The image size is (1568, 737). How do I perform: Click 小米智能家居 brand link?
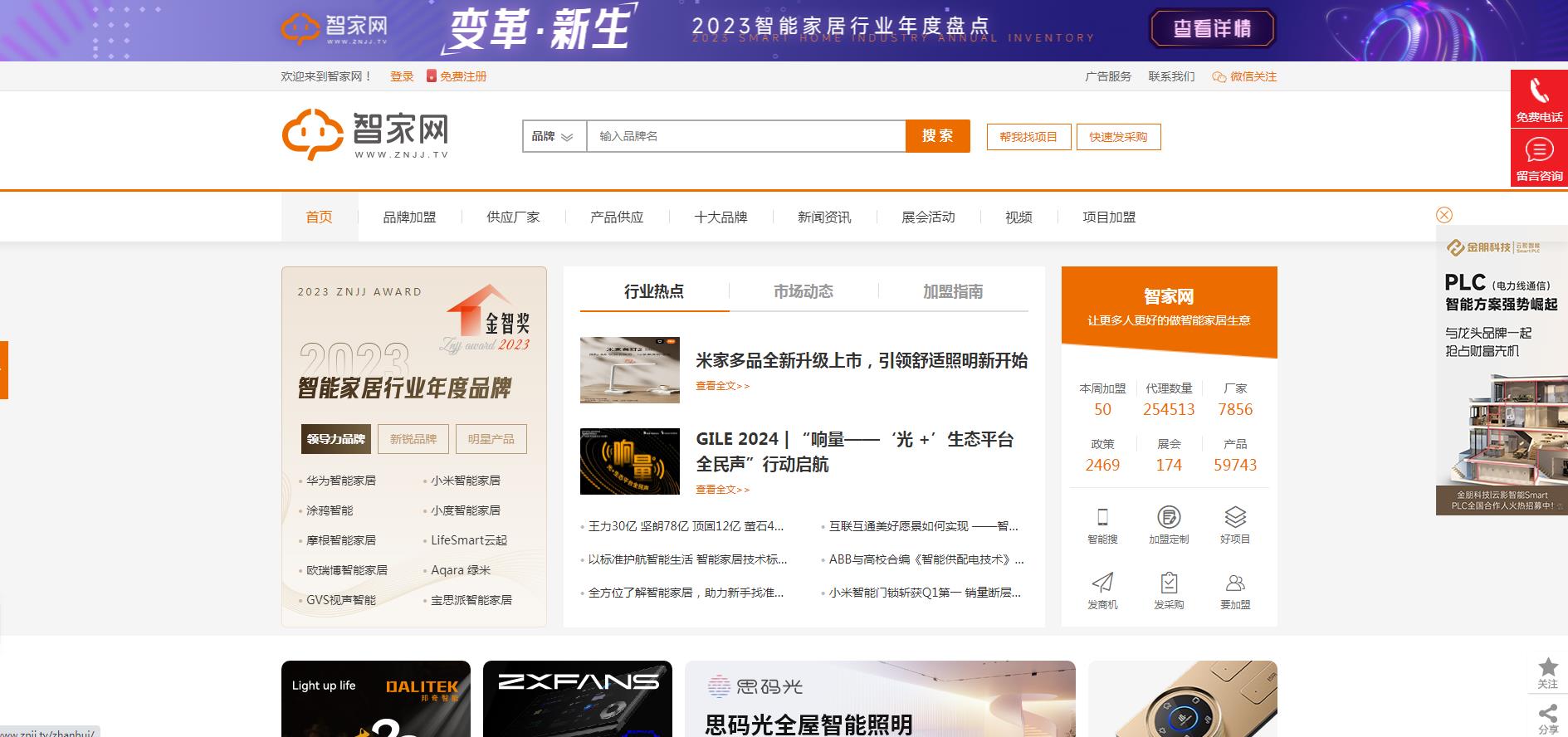point(466,481)
